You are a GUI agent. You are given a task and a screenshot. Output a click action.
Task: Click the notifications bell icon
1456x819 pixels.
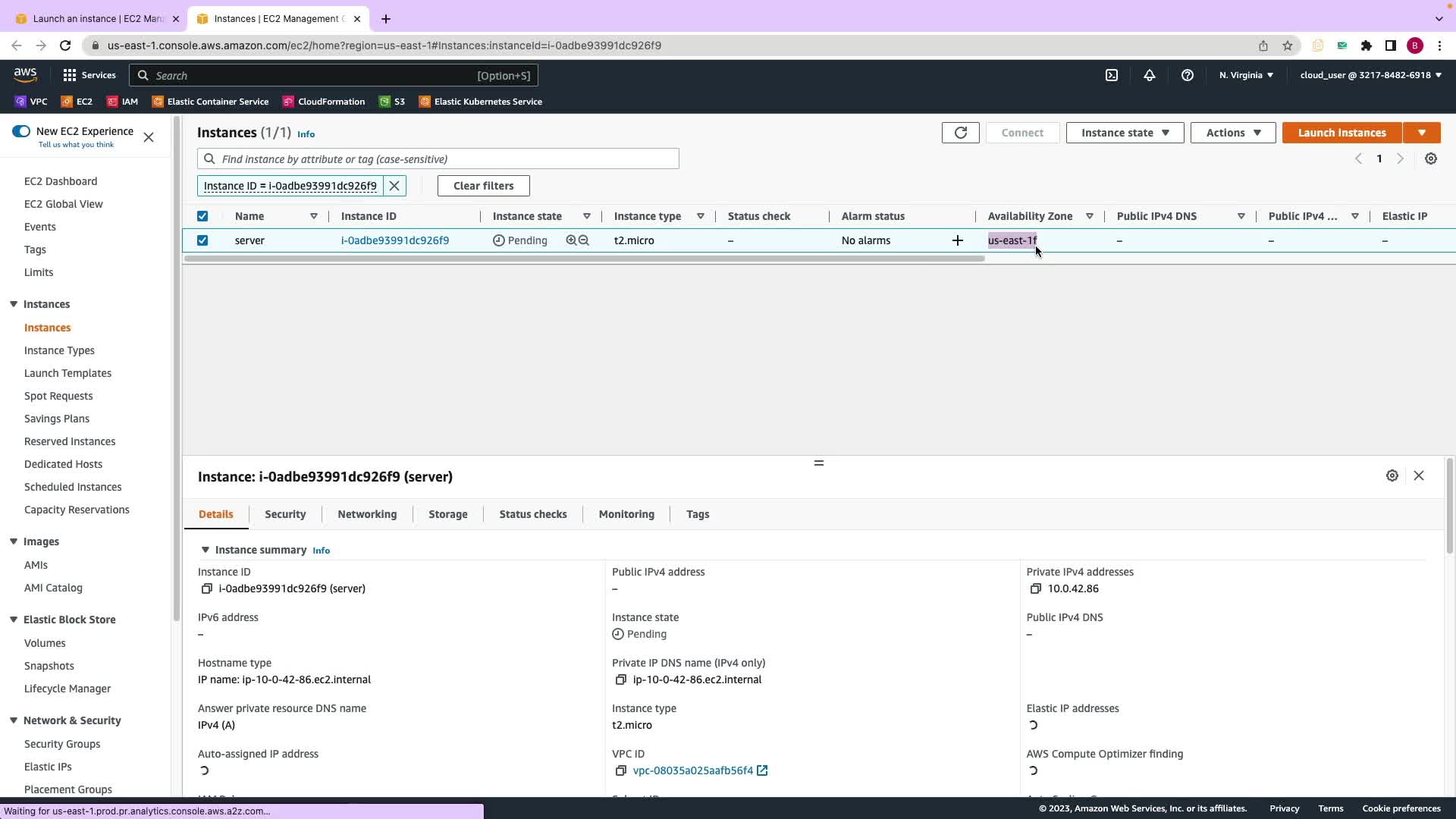1150,75
